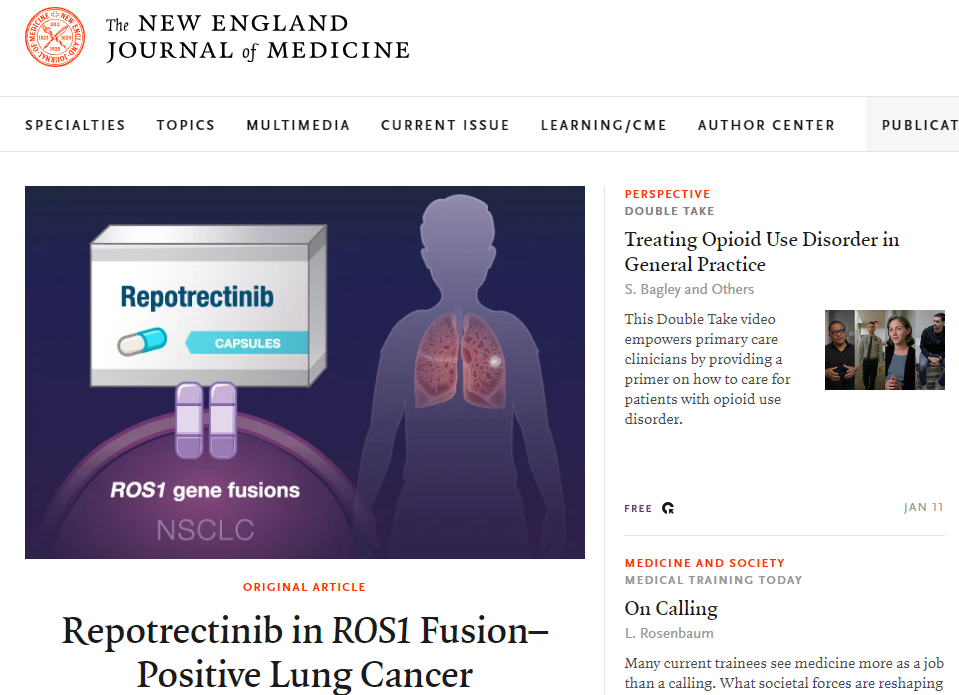The image size is (959, 695).
Task: Click the NEJM red seal logo
Action: (55, 37)
